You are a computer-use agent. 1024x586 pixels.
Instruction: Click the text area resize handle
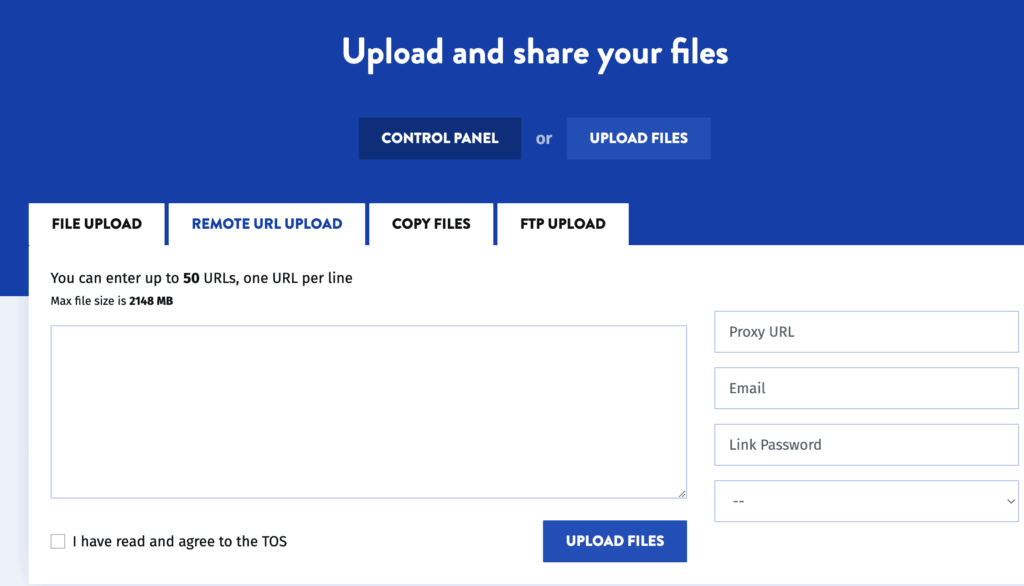point(682,493)
